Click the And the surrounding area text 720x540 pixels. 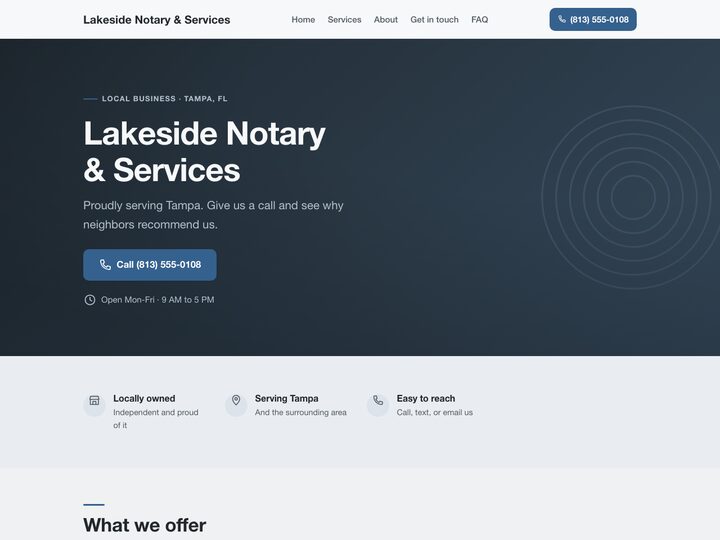(301, 412)
